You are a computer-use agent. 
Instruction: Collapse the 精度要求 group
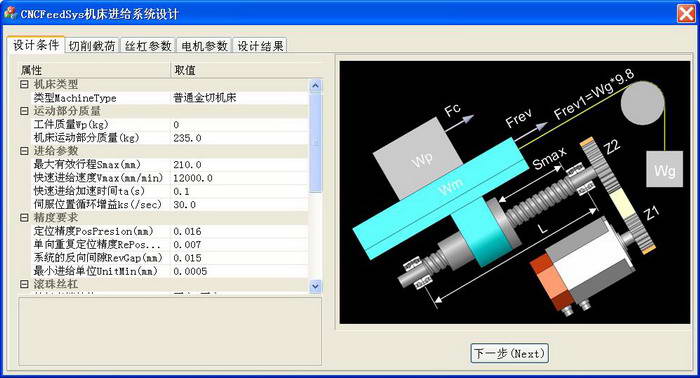click(25, 218)
